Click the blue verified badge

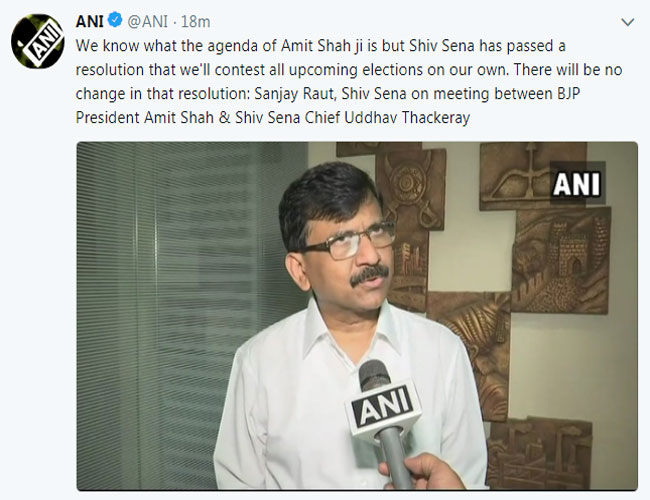115,21
